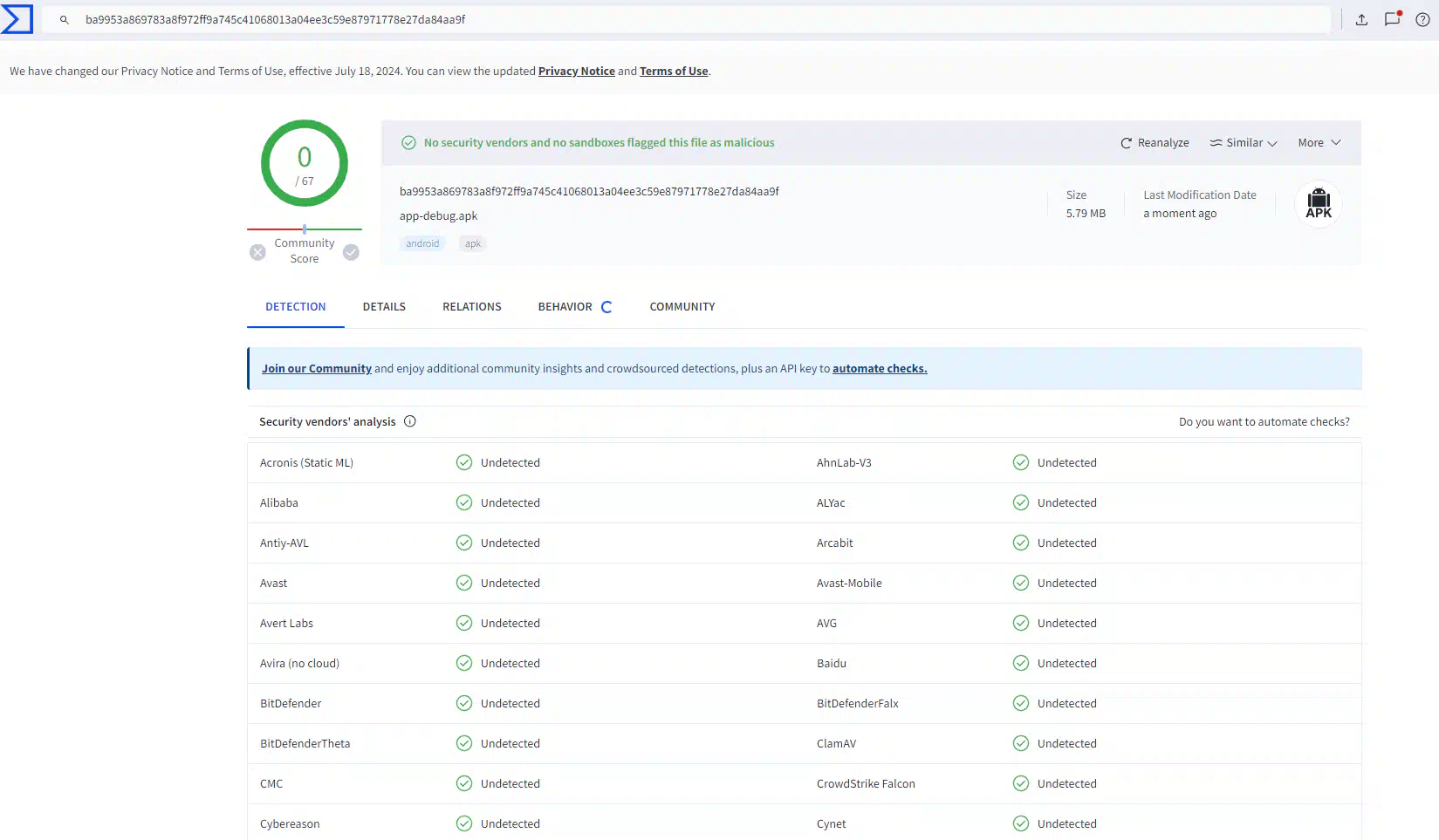1439x840 pixels.
Task: Click Acronis (Static ML) undetected check icon
Action: pos(464,462)
